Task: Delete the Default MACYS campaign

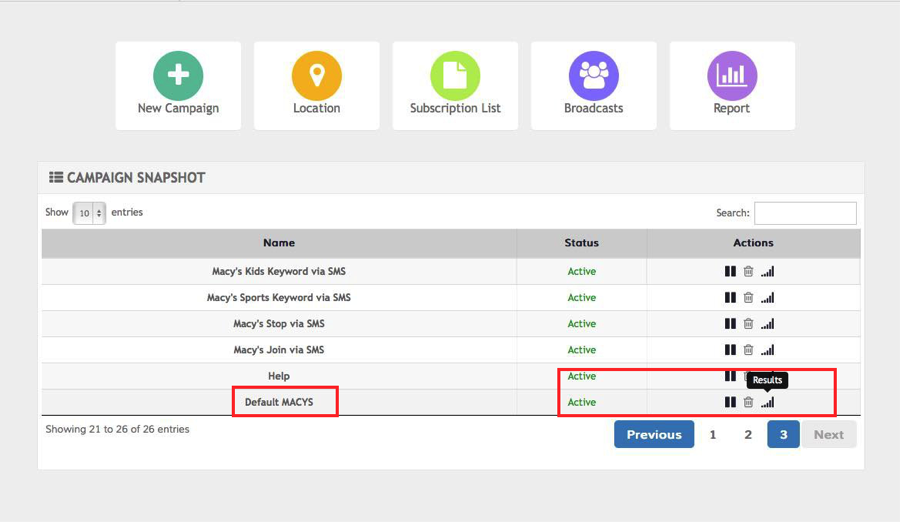Action: [748, 402]
